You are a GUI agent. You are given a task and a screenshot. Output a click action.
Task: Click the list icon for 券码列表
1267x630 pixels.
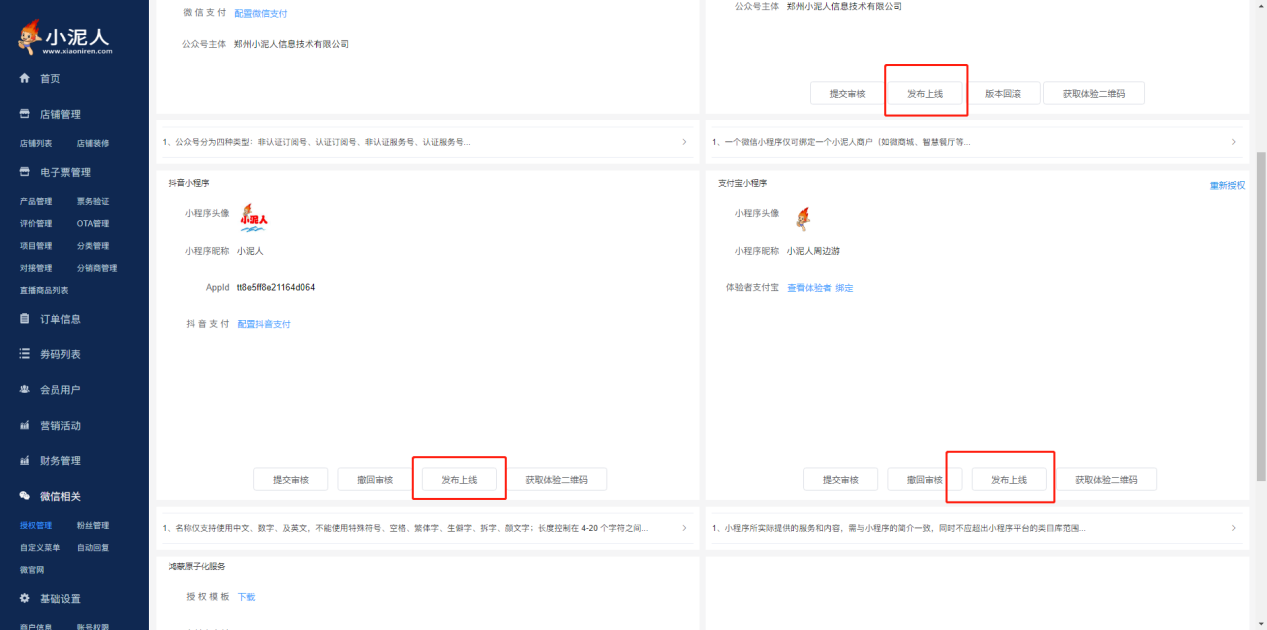(25, 354)
